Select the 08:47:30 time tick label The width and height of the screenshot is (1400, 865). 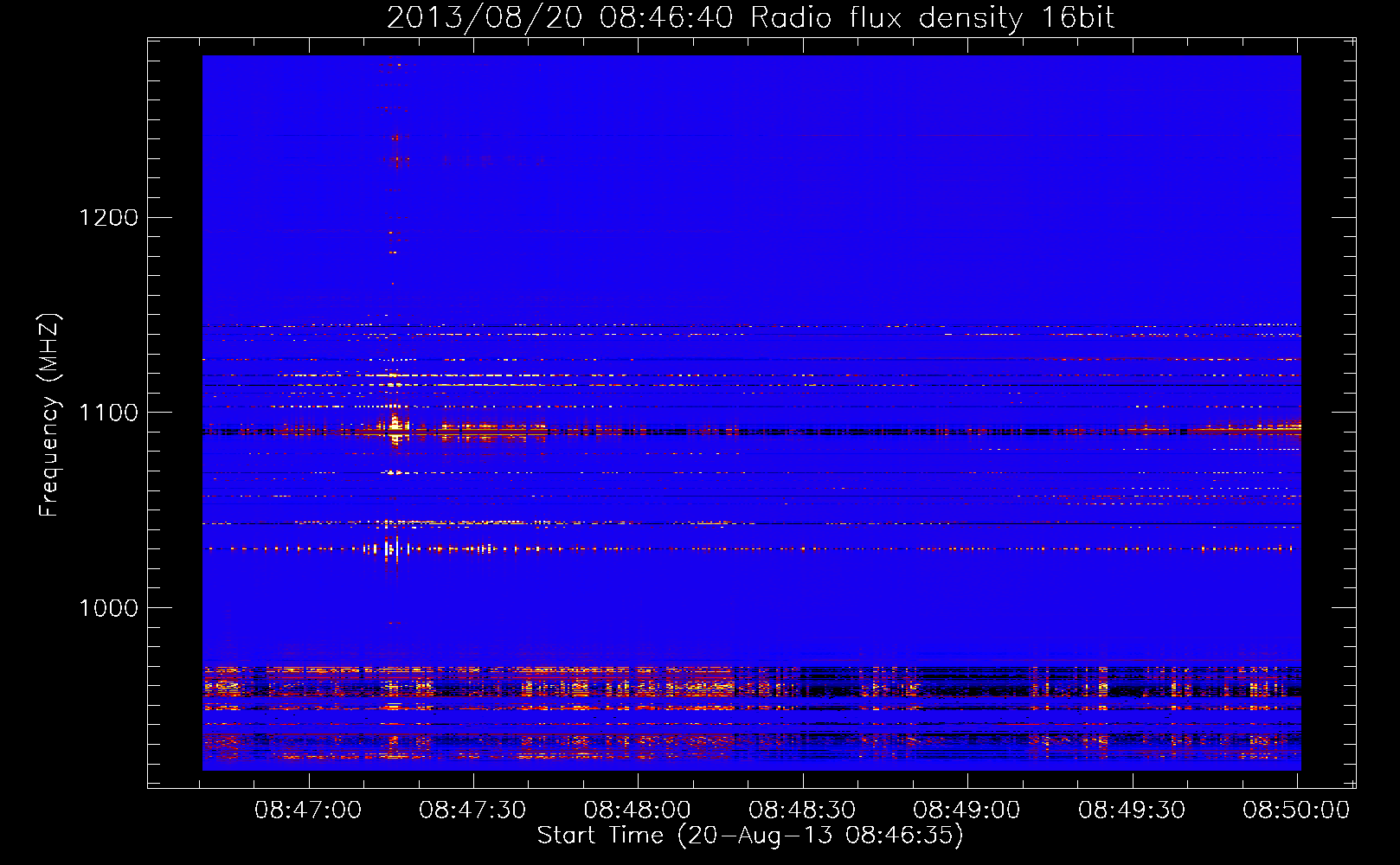click(472, 810)
